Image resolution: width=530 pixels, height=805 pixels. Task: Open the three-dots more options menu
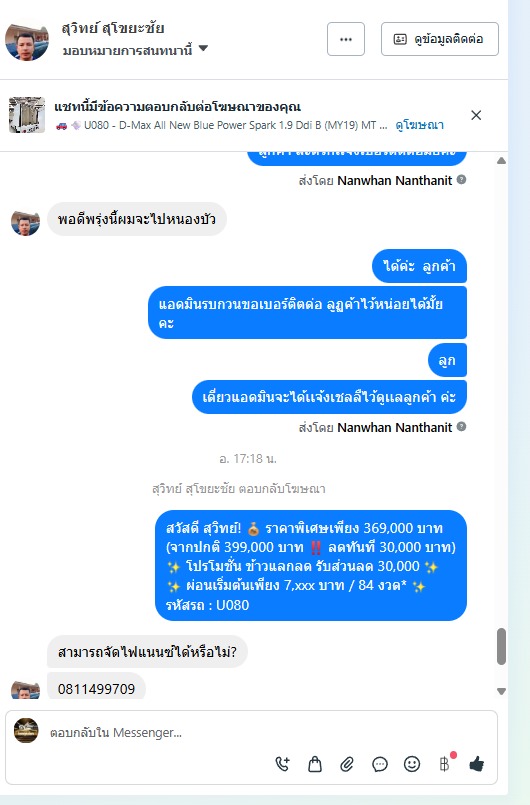(x=346, y=39)
